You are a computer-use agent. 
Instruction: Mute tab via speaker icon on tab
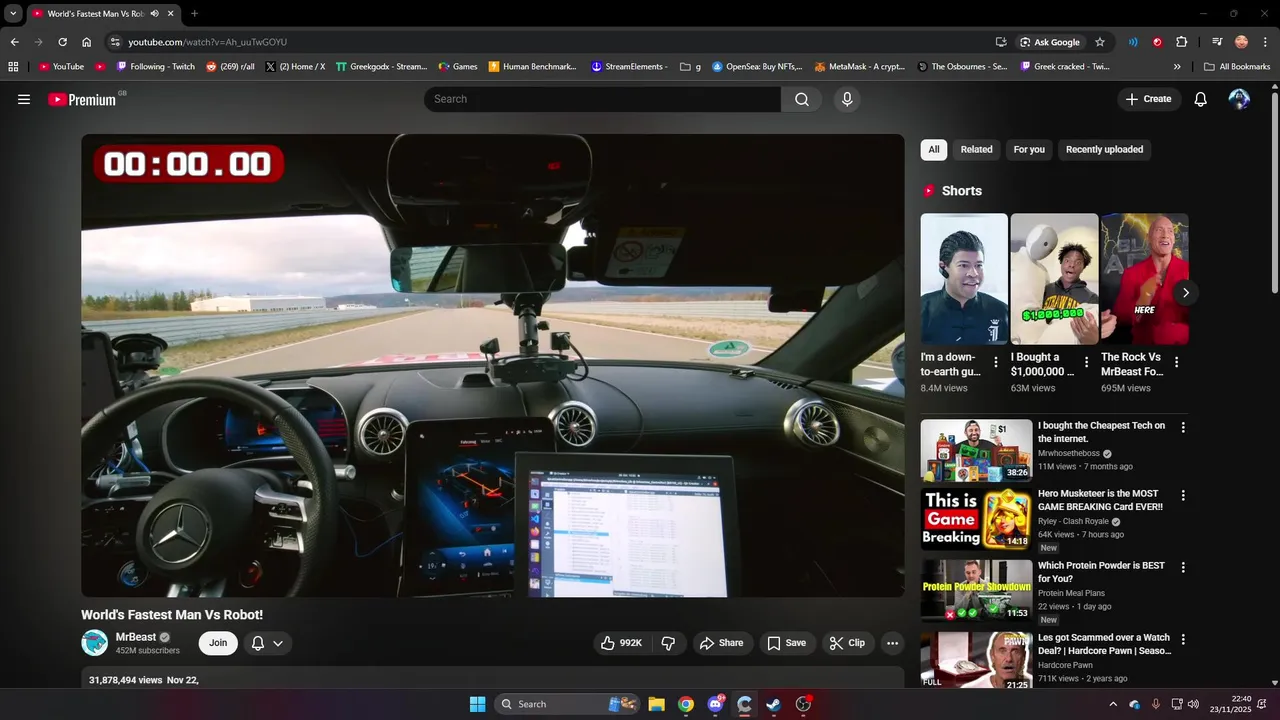click(154, 14)
